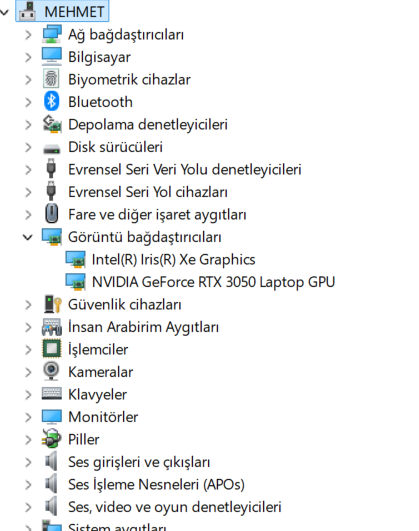Expand the Monitörler category arrow

point(28,417)
